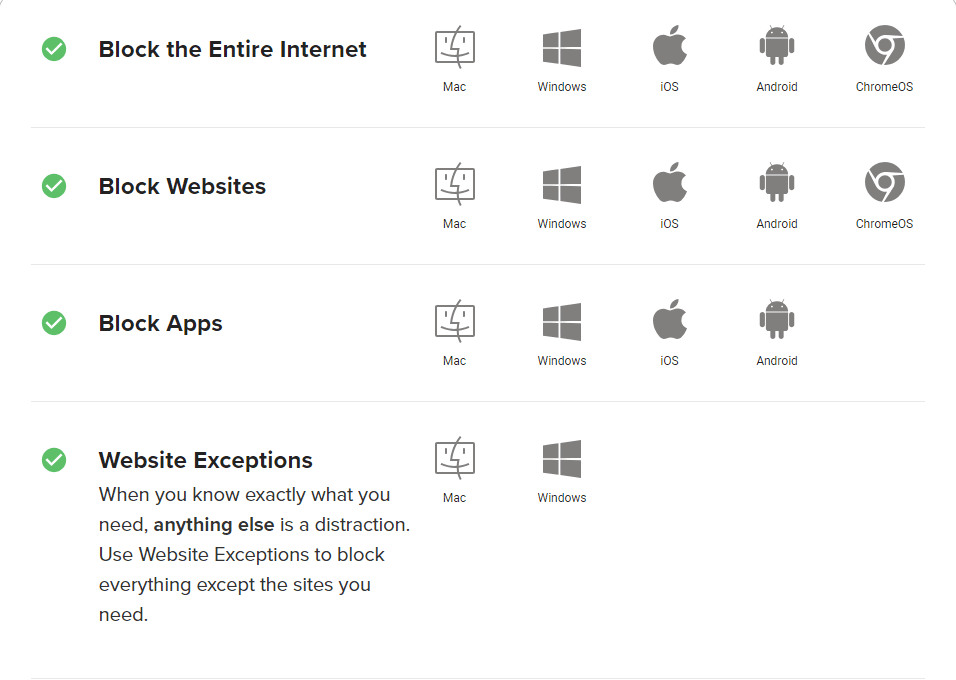The height and width of the screenshot is (680, 956).
Task: Click the Windows icon in Block Websites row
Action: [562, 185]
